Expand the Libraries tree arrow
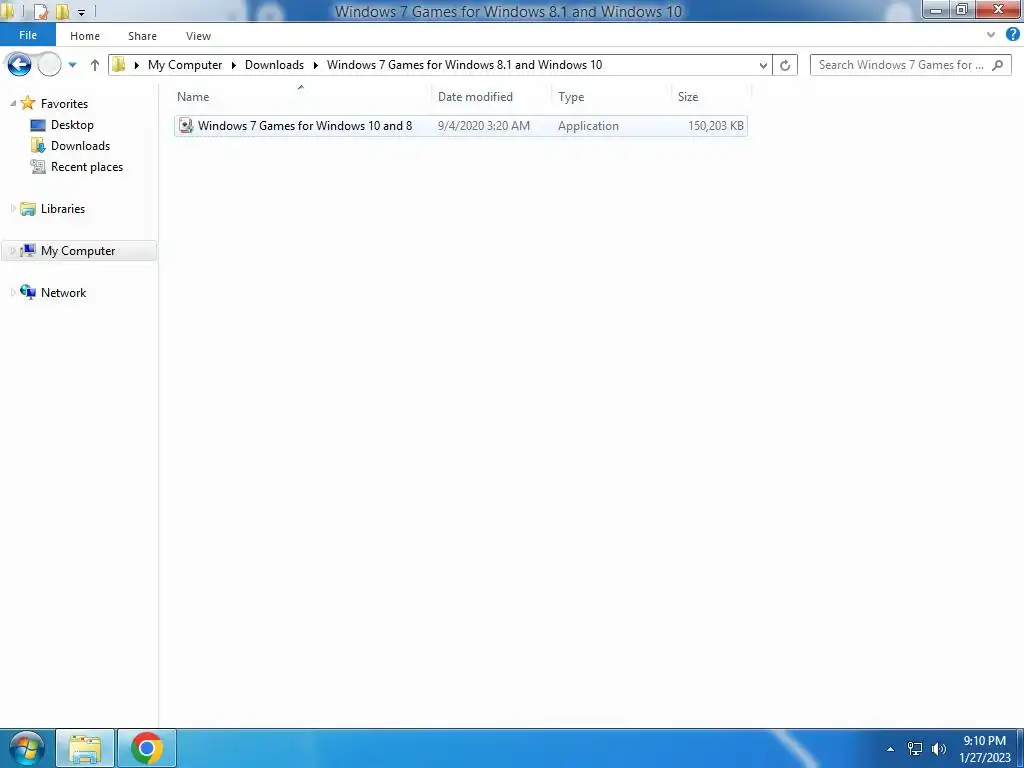Screen dimensions: 1024x768 (13, 208)
